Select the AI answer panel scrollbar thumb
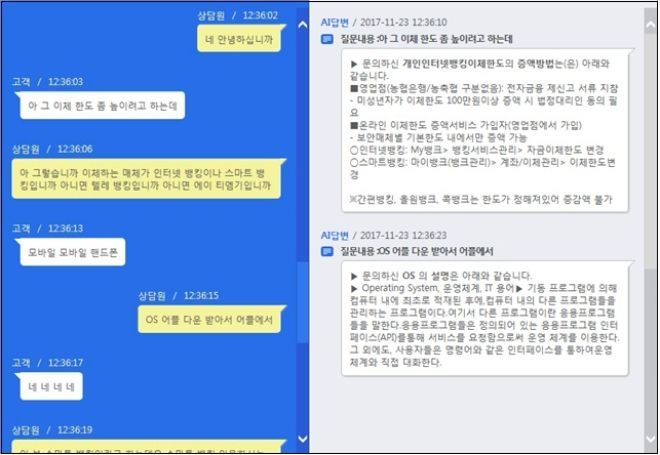This screenshot has height=455, width=660. 650,349
